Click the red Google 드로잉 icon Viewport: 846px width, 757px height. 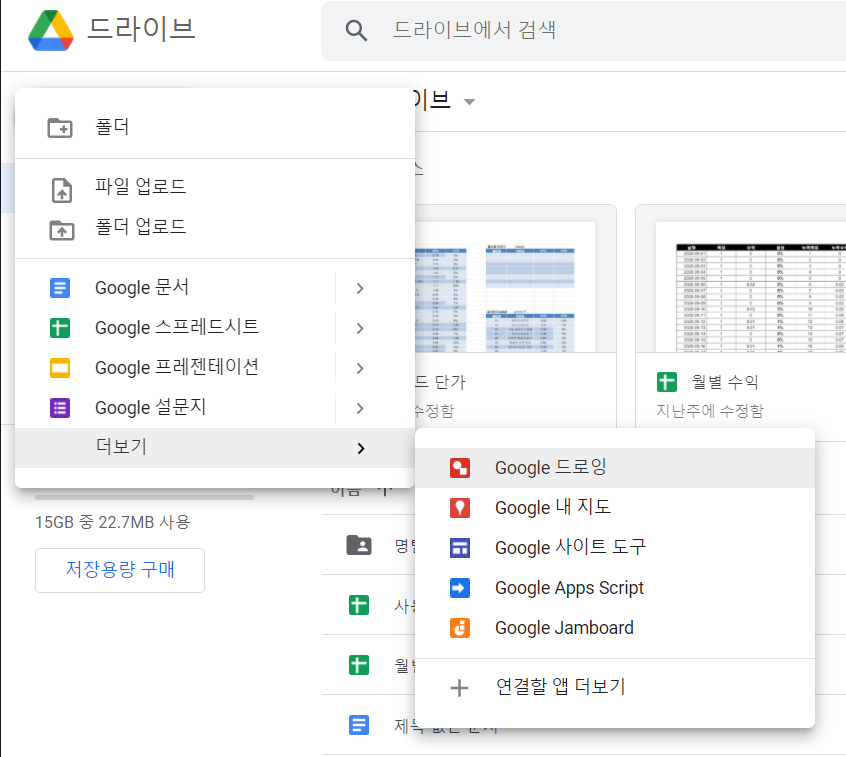[460, 468]
